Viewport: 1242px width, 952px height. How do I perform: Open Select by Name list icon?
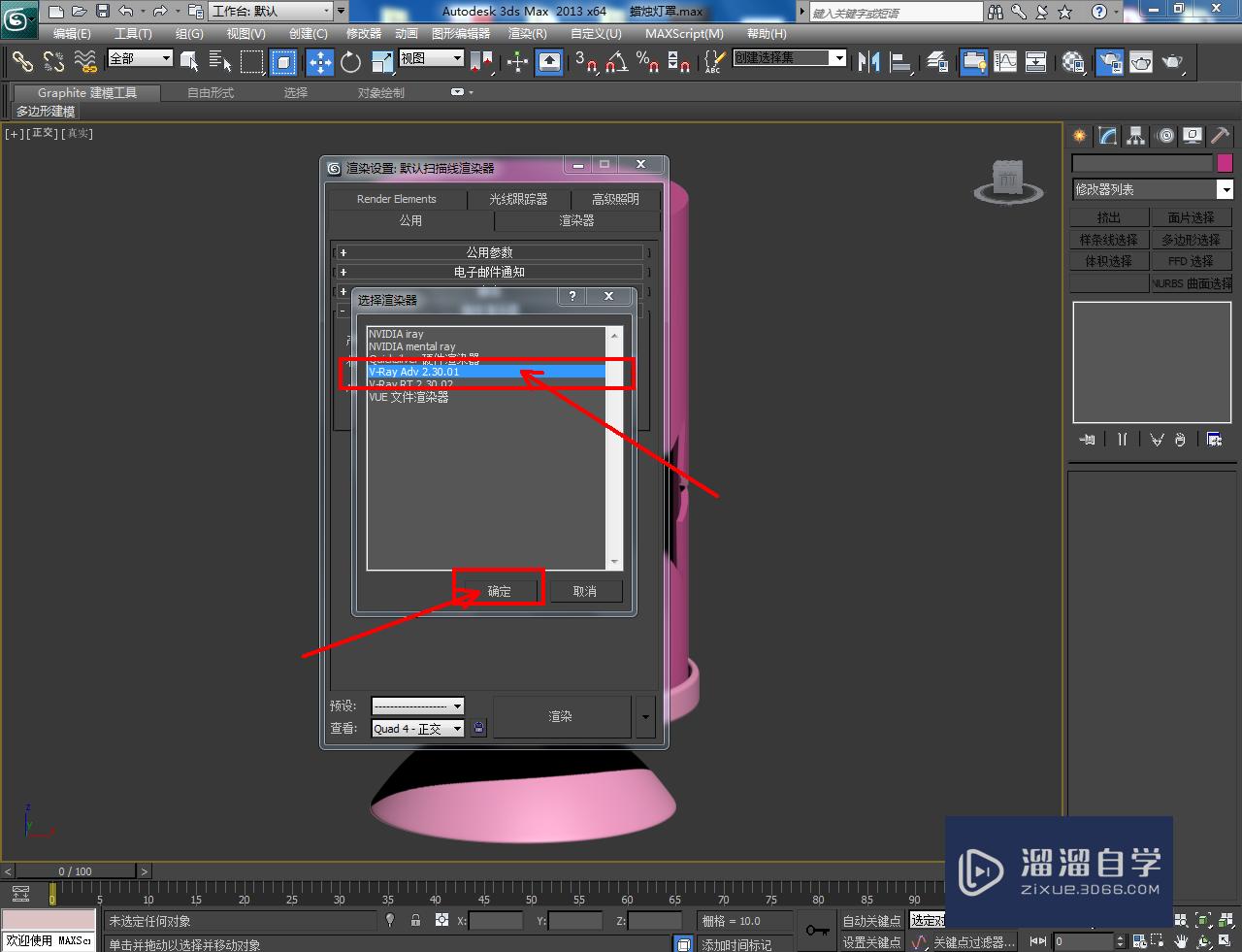point(220,62)
